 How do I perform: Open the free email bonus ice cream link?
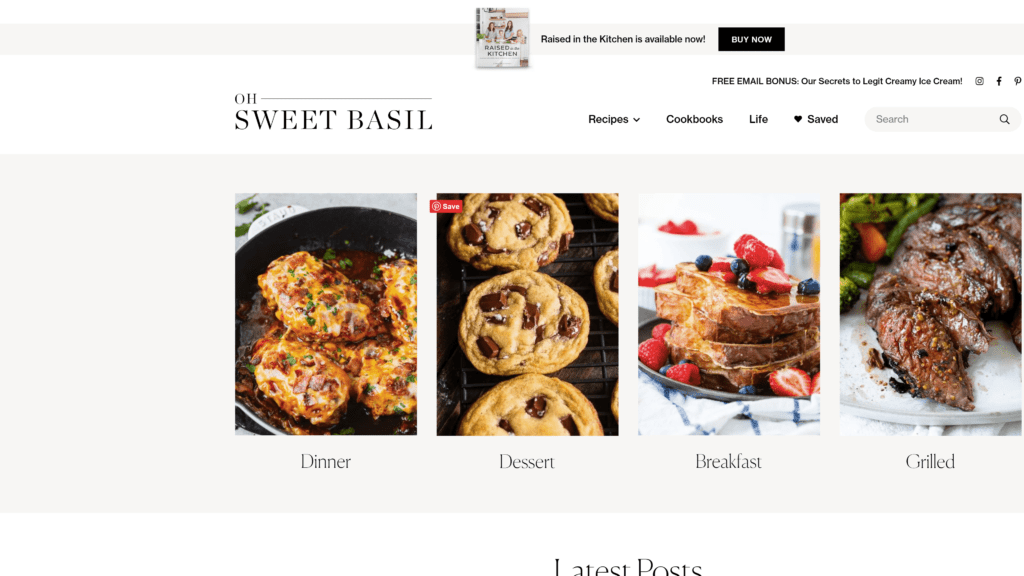[837, 81]
